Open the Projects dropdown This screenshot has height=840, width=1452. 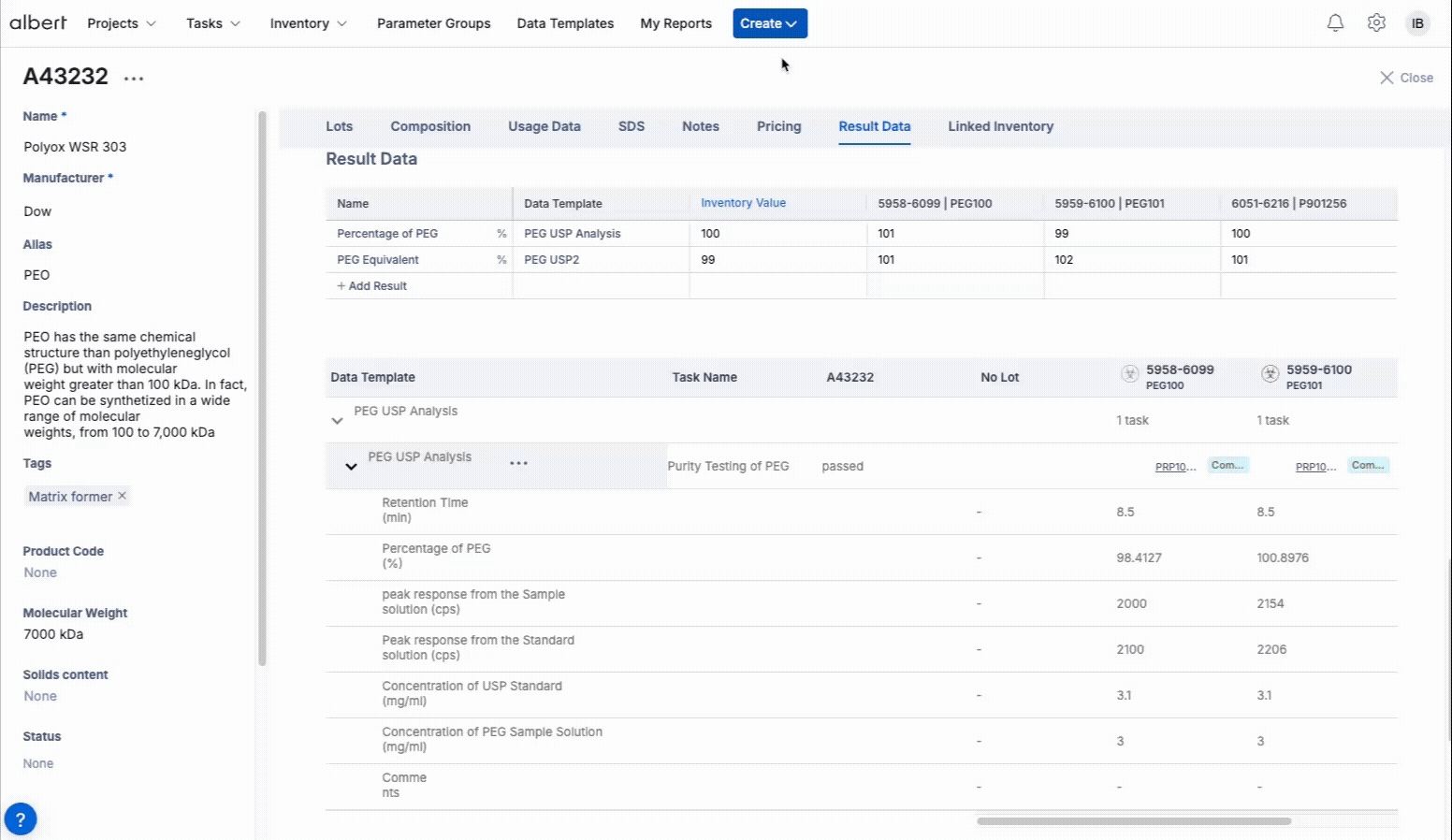click(121, 22)
